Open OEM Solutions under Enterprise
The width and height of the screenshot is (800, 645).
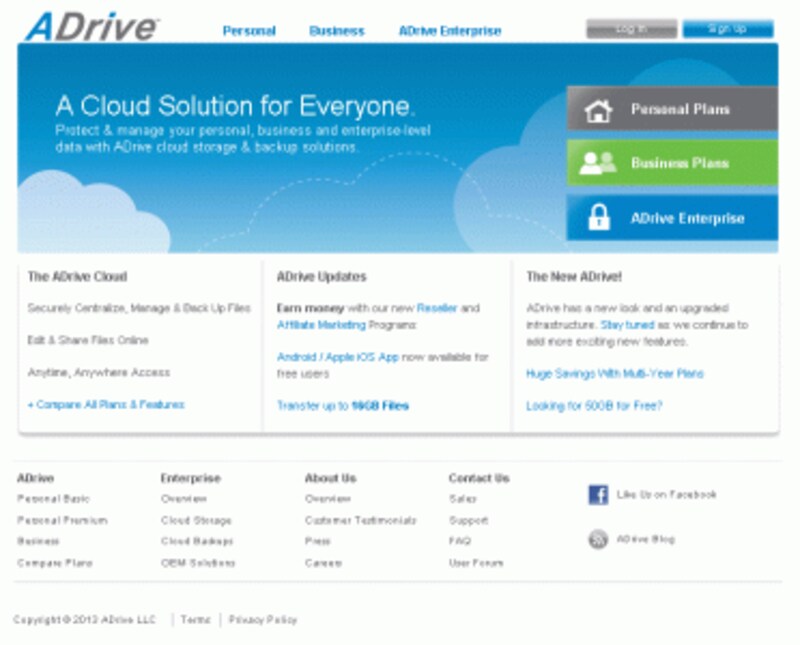coord(198,563)
